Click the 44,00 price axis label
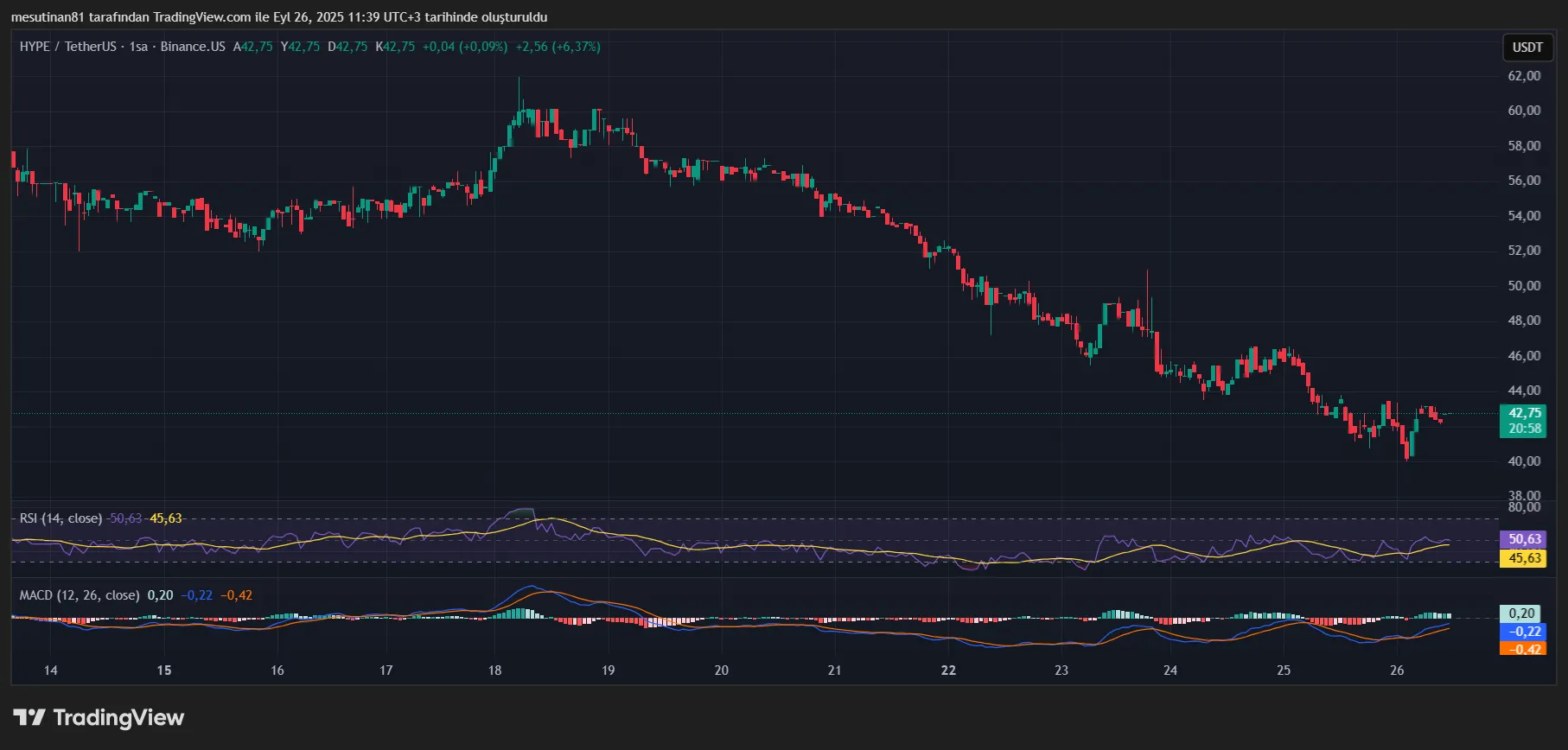The width and height of the screenshot is (1568, 750). pyautogui.click(x=1524, y=391)
